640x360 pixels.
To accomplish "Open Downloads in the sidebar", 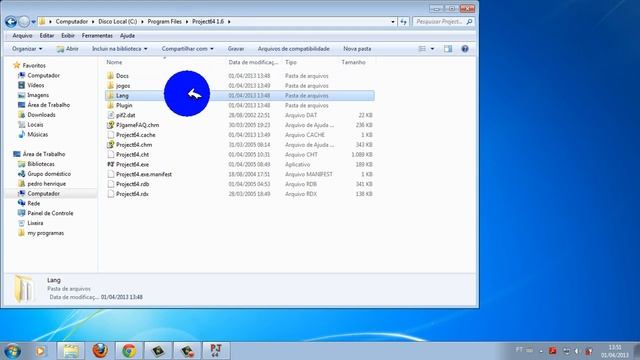I will coord(41,115).
